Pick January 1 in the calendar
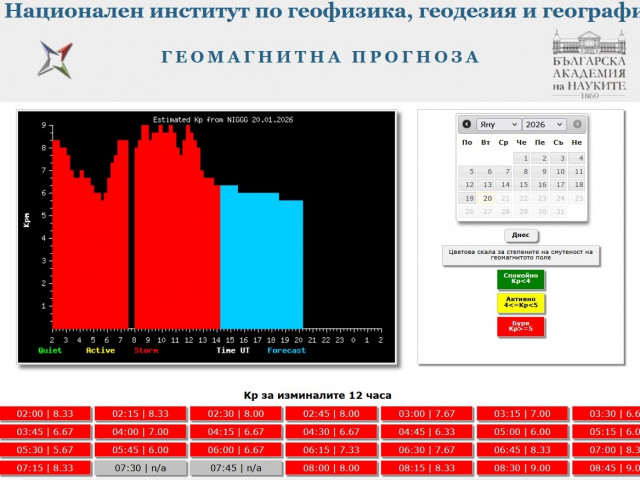 tap(522, 158)
